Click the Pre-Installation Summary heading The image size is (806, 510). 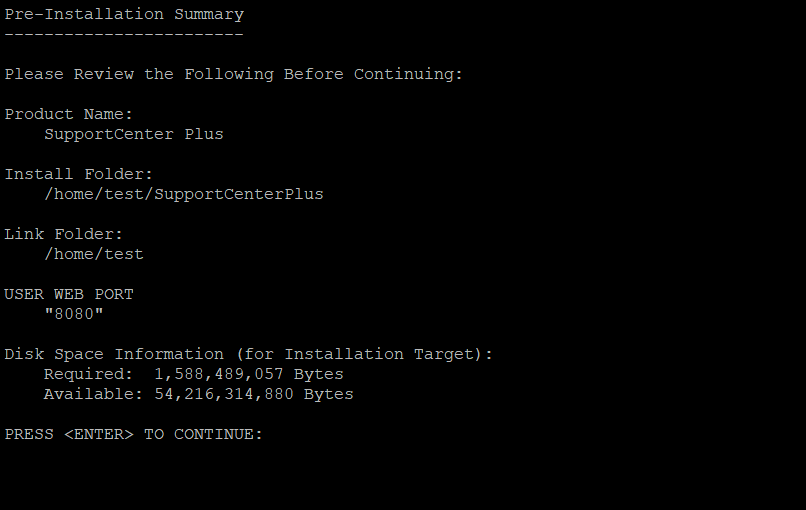(124, 14)
